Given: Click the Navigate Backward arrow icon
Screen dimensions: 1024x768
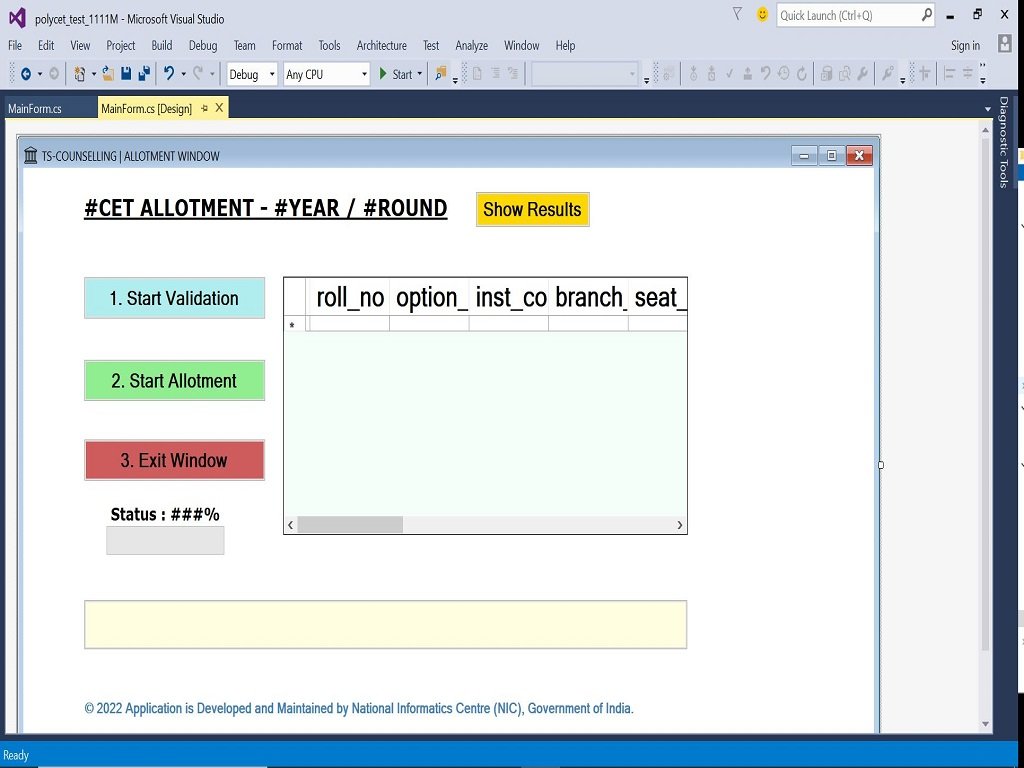Looking at the screenshot, I should click(26, 74).
